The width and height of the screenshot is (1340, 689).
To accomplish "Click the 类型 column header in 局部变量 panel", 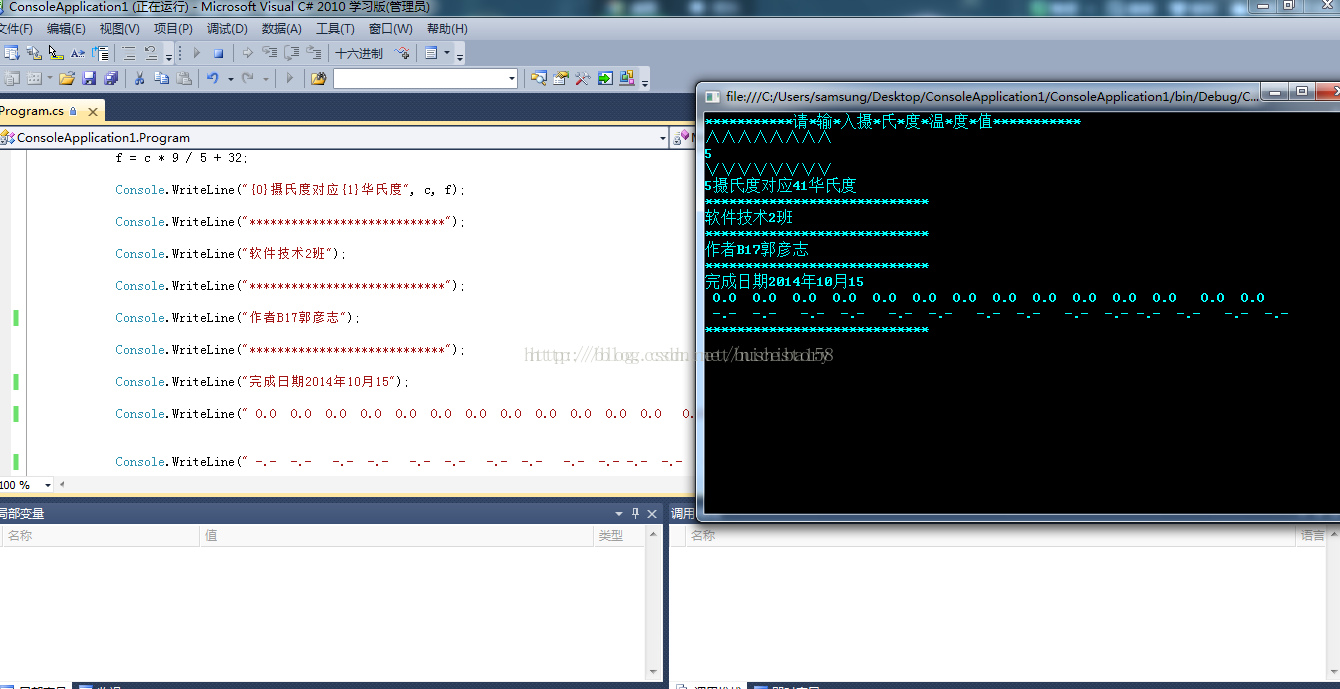I will point(620,536).
